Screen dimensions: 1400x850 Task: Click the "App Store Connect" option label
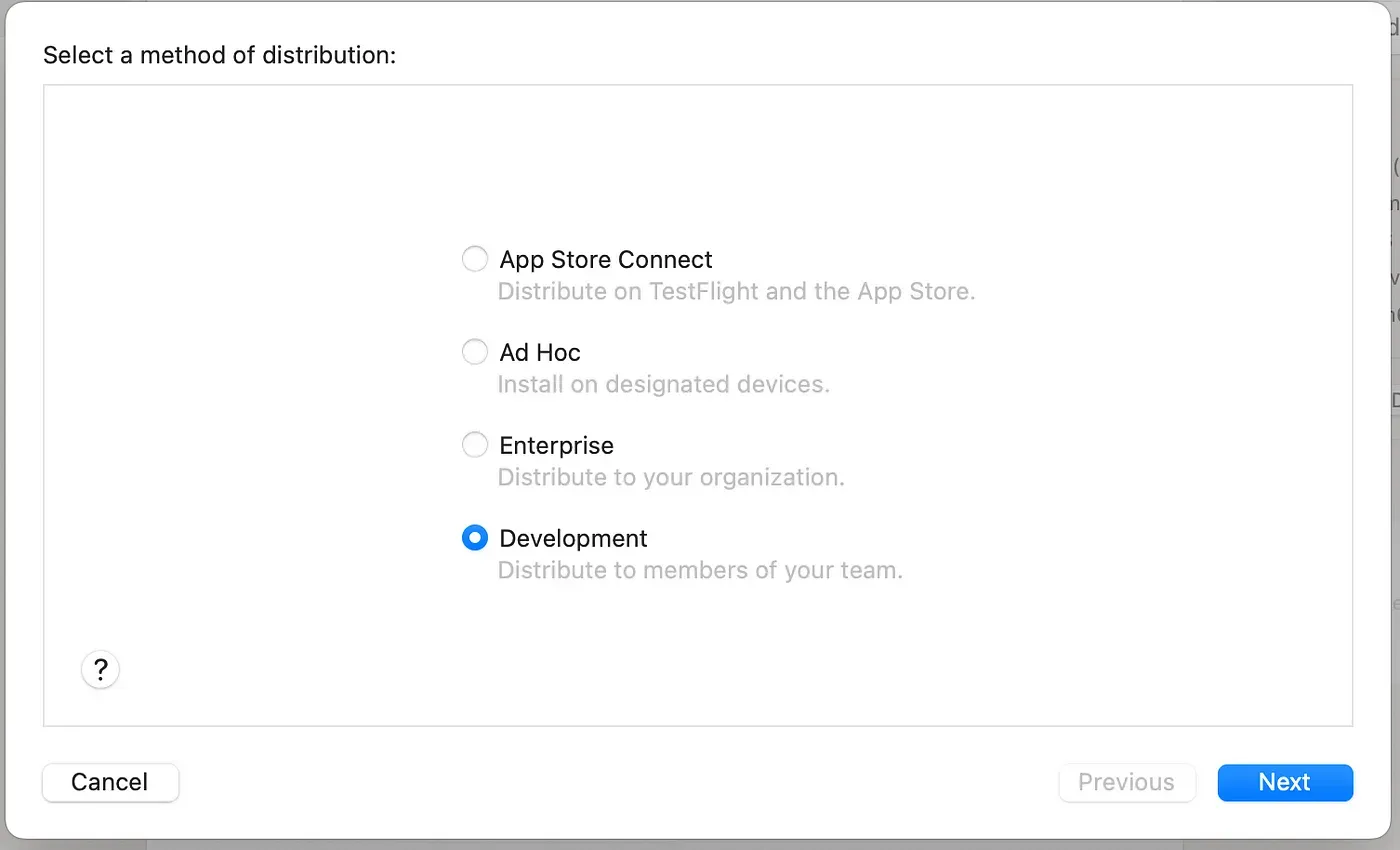tap(606, 260)
